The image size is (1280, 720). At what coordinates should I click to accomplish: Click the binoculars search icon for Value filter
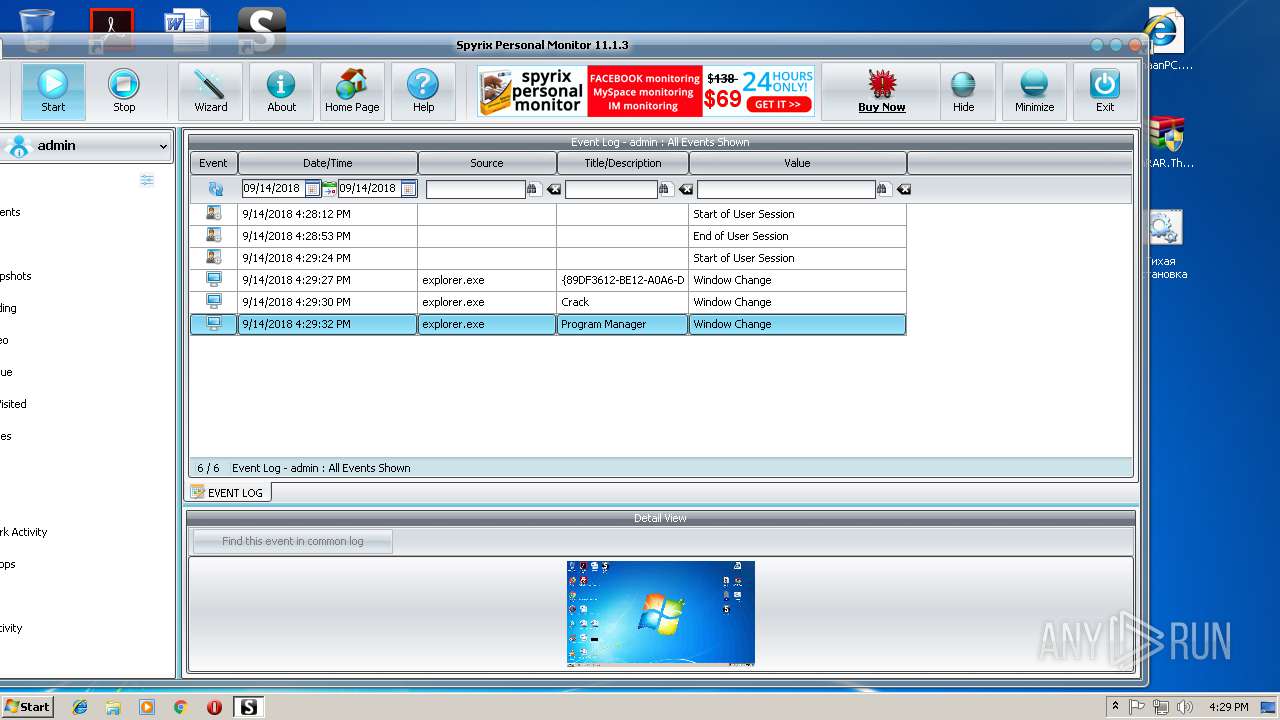pyautogui.click(x=883, y=189)
